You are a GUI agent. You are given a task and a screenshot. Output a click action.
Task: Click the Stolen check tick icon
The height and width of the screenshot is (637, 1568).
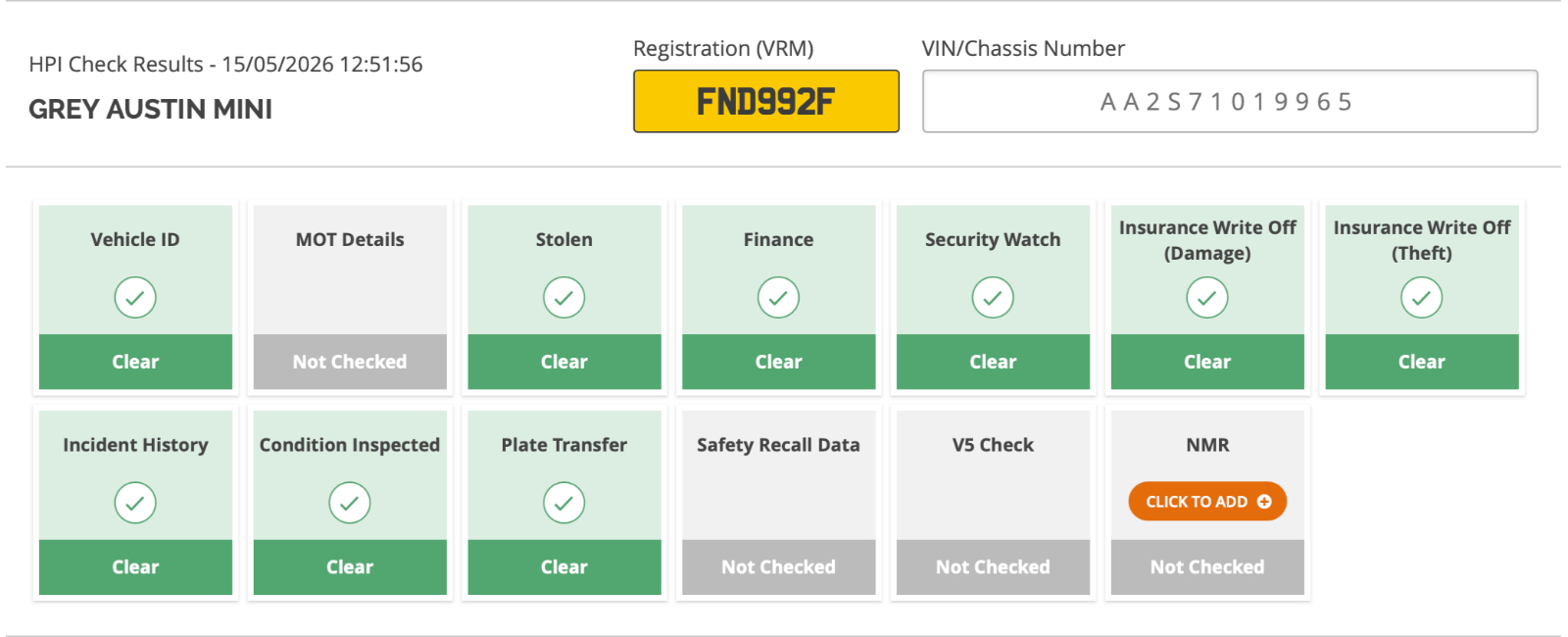[563, 297]
